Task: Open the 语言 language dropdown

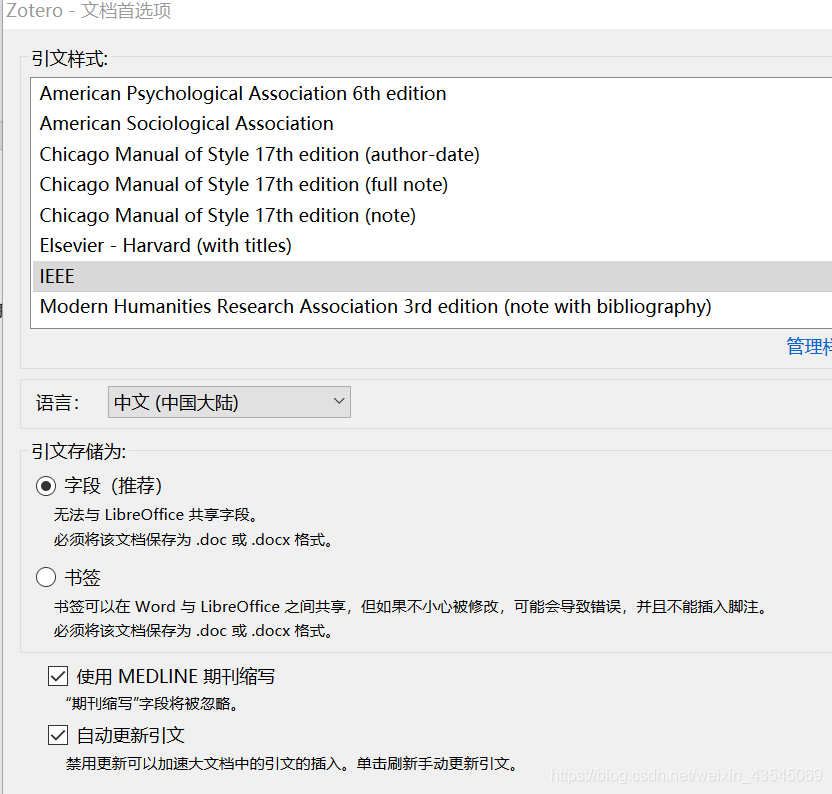Action: point(229,402)
